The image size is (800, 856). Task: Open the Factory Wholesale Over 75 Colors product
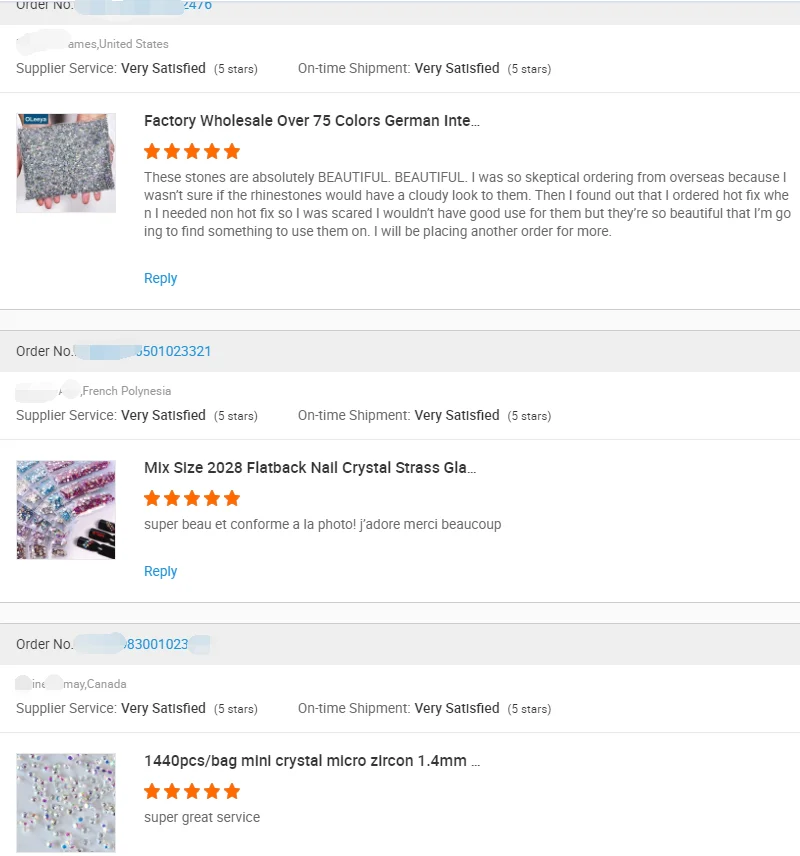pyautogui.click(x=313, y=120)
